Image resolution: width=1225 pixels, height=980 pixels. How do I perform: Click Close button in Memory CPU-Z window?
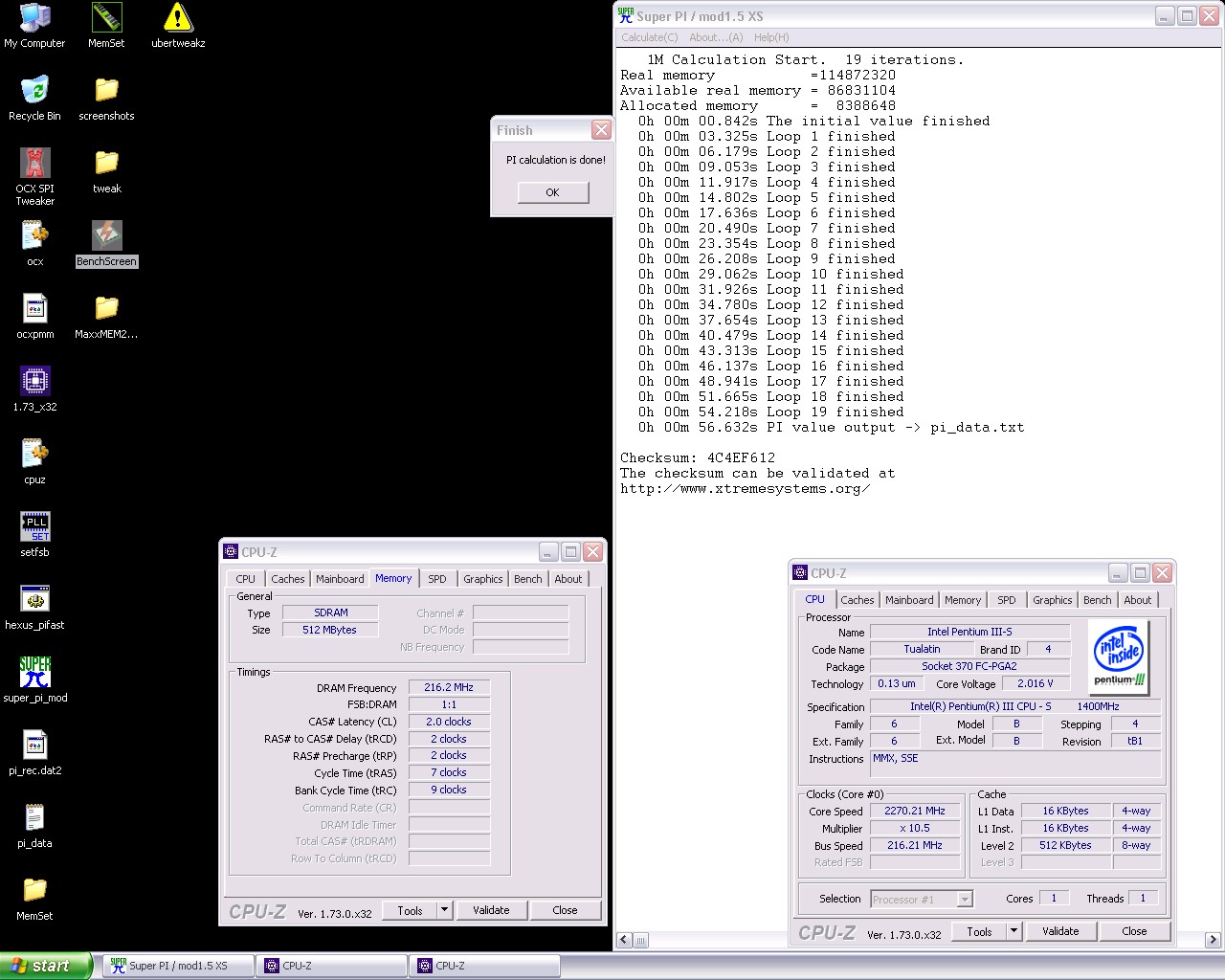[x=565, y=910]
